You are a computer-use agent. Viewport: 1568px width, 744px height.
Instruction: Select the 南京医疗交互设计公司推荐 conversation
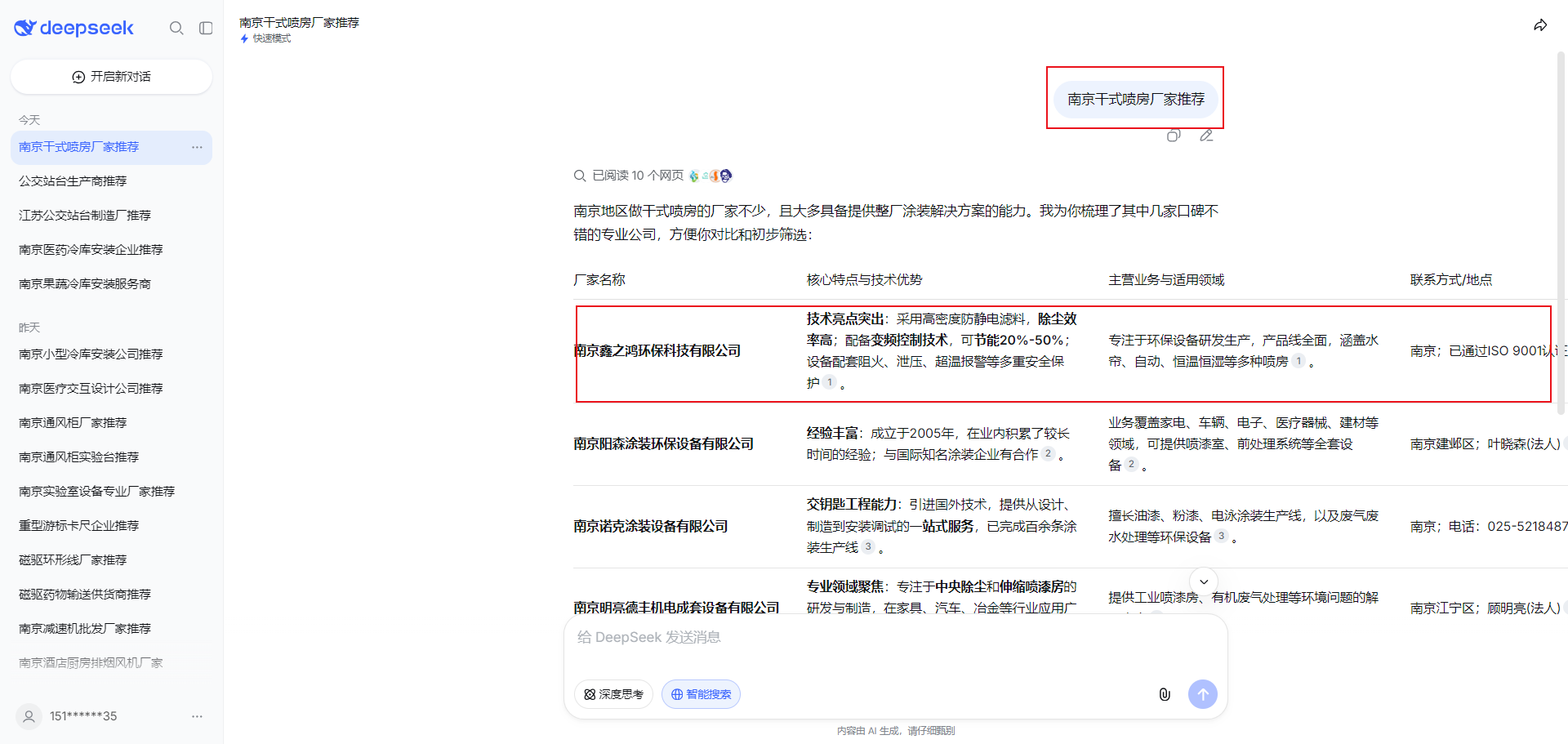[x=111, y=389]
